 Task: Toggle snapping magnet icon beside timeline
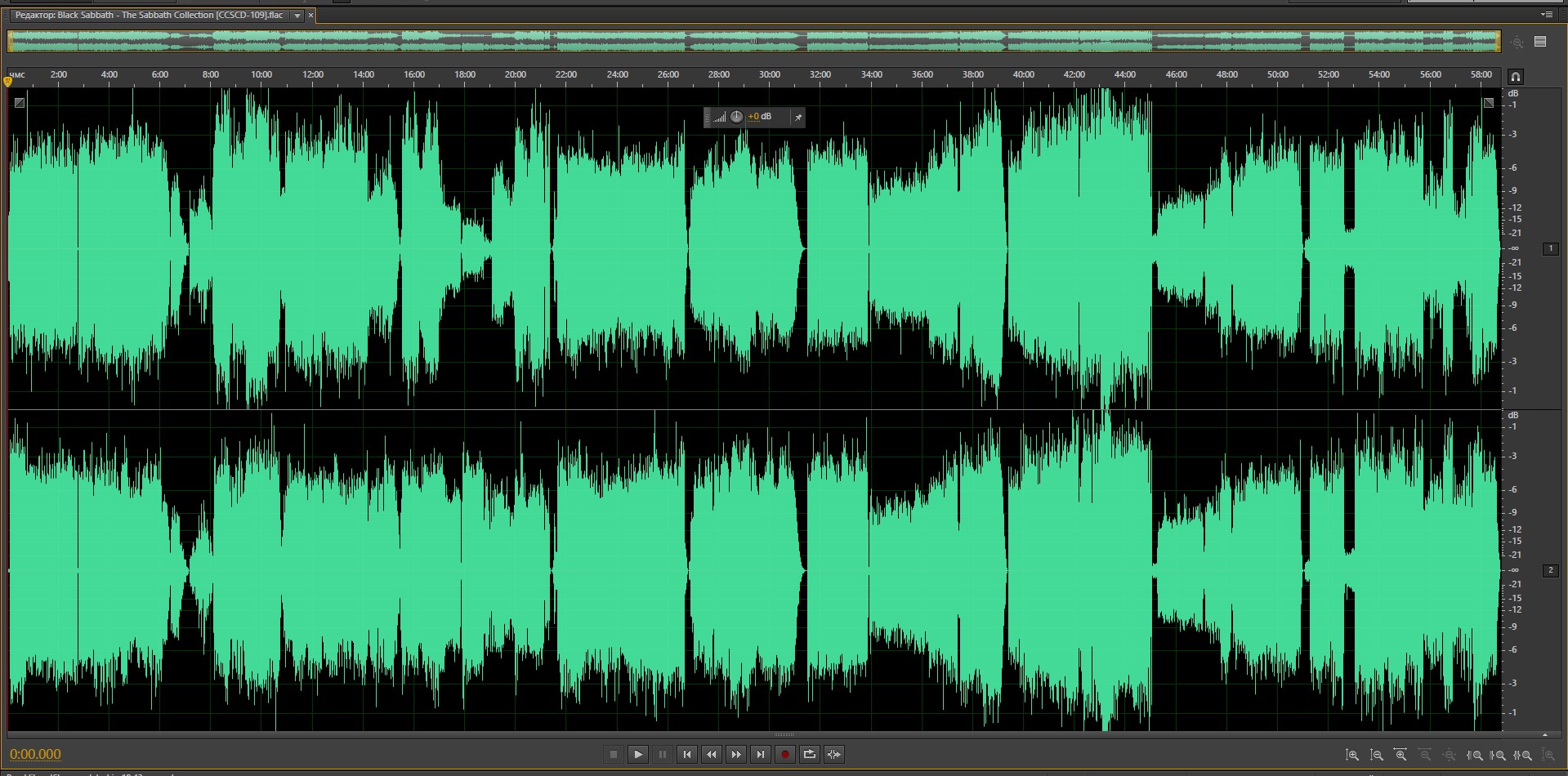coord(1515,77)
